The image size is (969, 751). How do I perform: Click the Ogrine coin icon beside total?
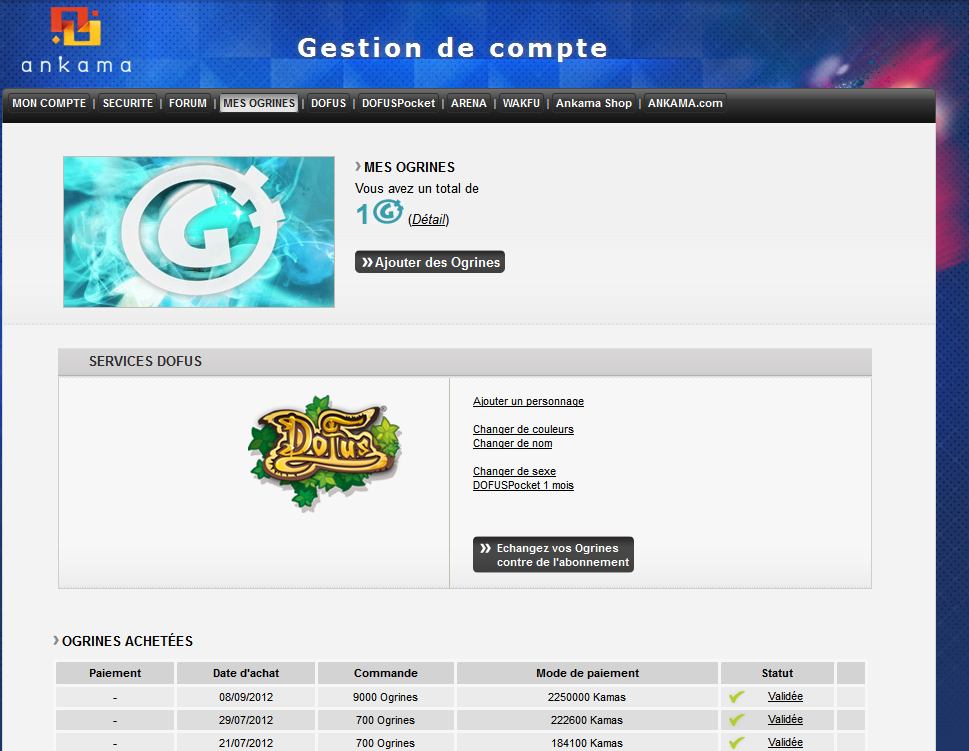point(388,212)
